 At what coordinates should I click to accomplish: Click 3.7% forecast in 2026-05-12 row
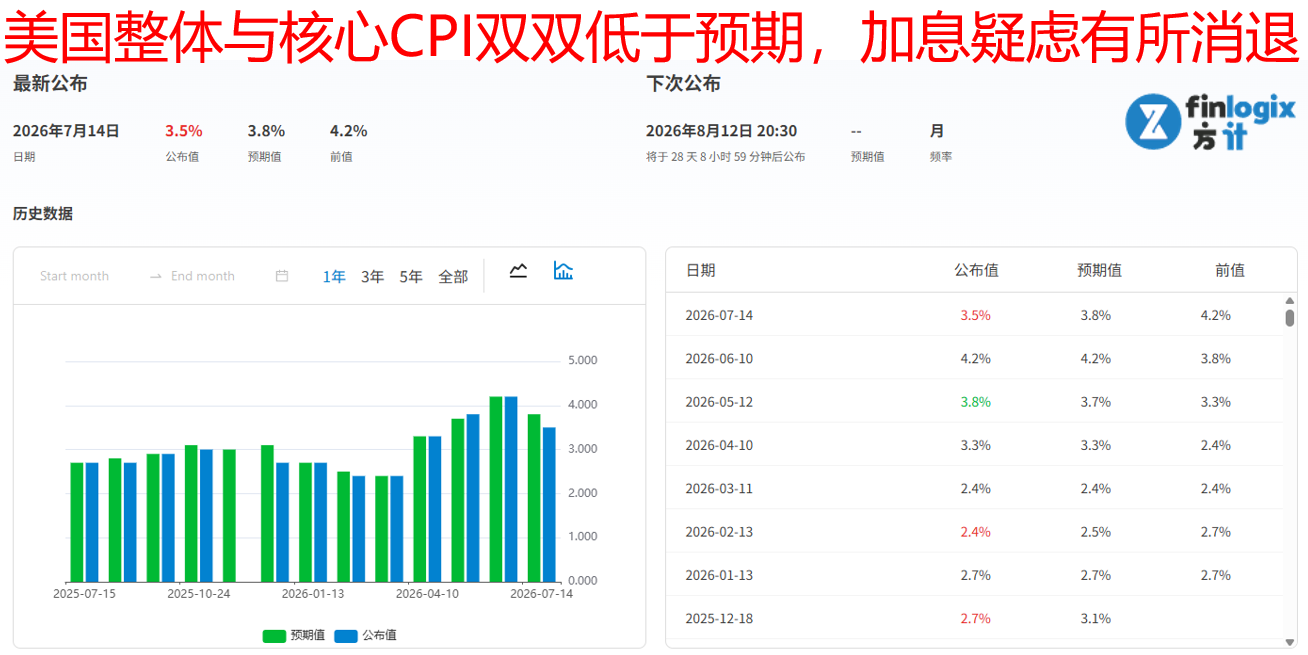click(x=1095, y=402)
